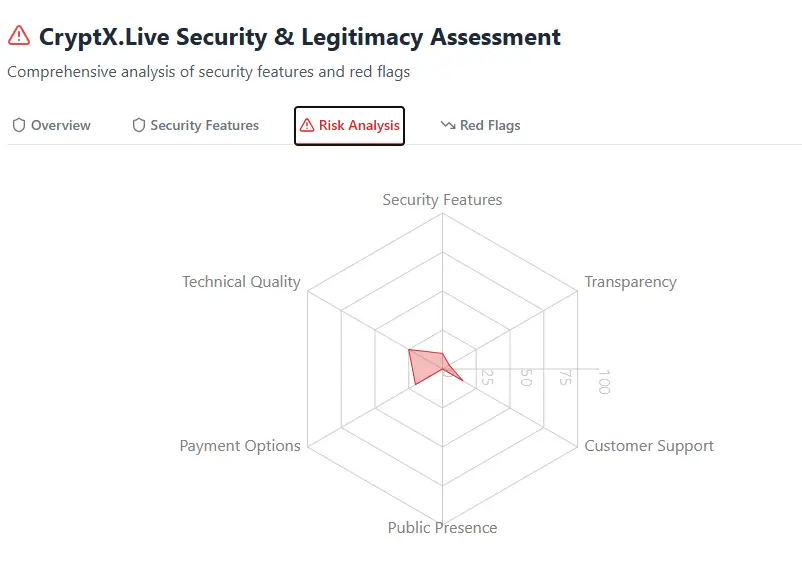Click the Customer Support chart axis label
Image resolution: width=802 pixels, height=568 pixels.
[x=649, y=446]
